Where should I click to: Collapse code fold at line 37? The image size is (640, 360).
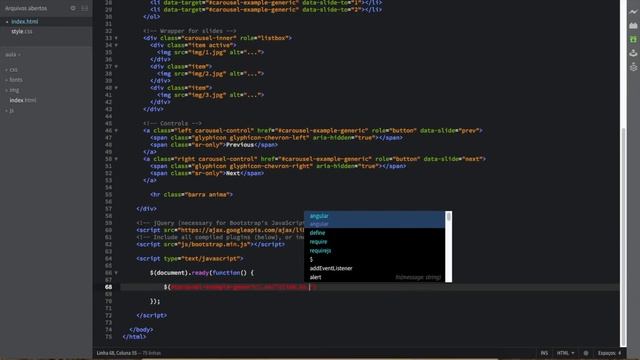point(116,66)
